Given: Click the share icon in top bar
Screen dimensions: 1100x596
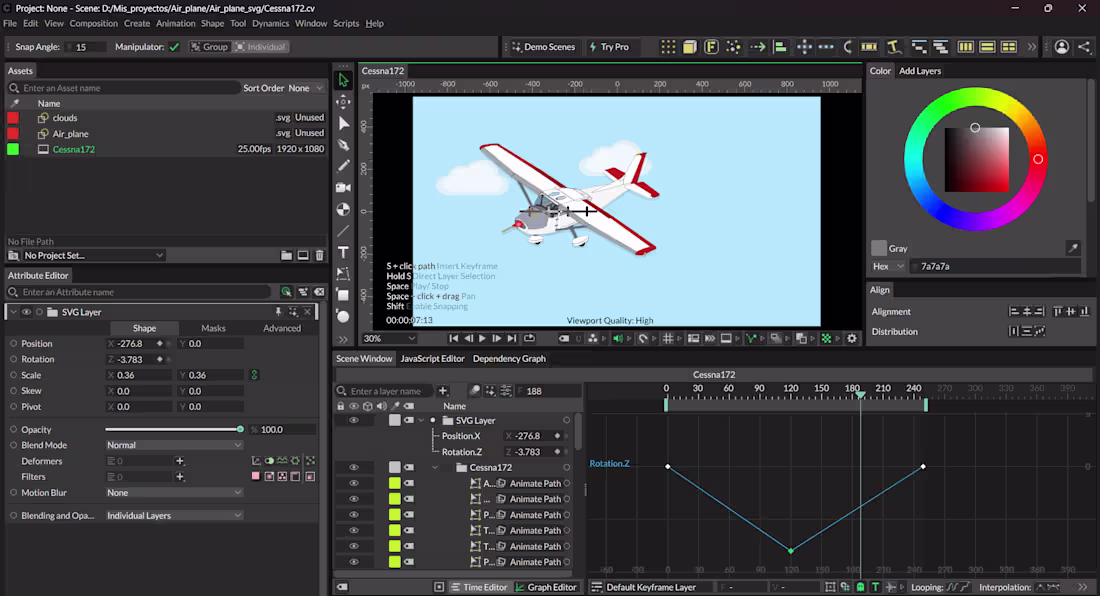Looking at the screenshot, I should (1084, 47).
